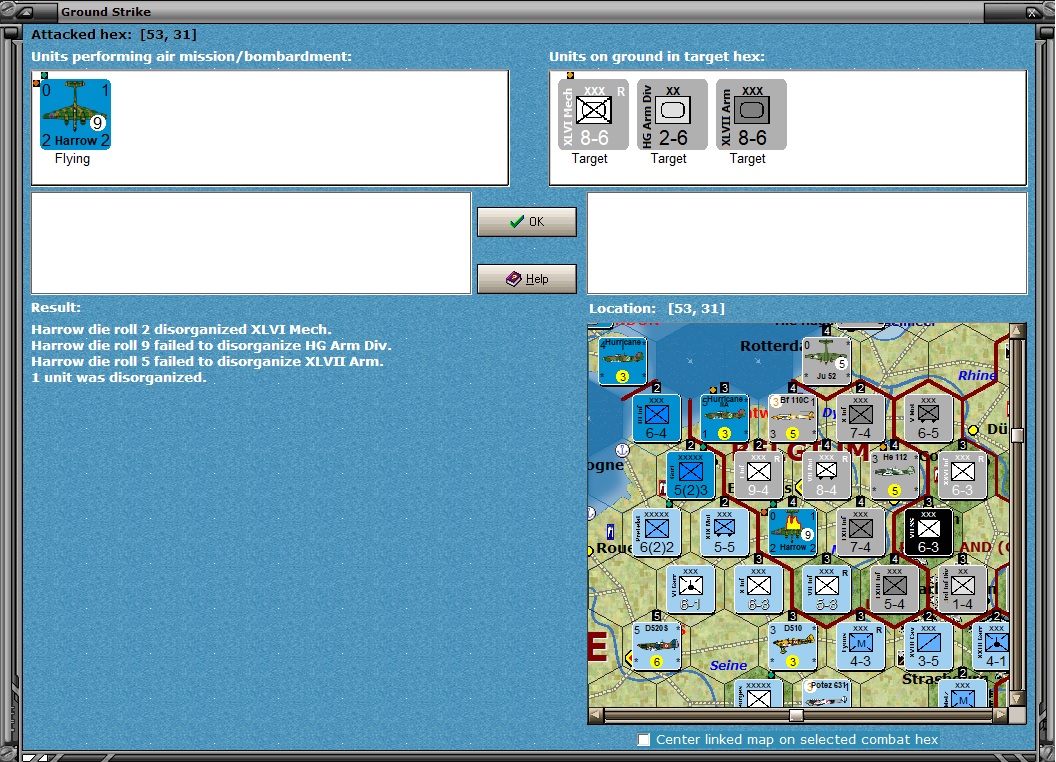Click the XVIII Cav 3-5 cavalry counter
The image size is (1056, 762).
[928, 645]
